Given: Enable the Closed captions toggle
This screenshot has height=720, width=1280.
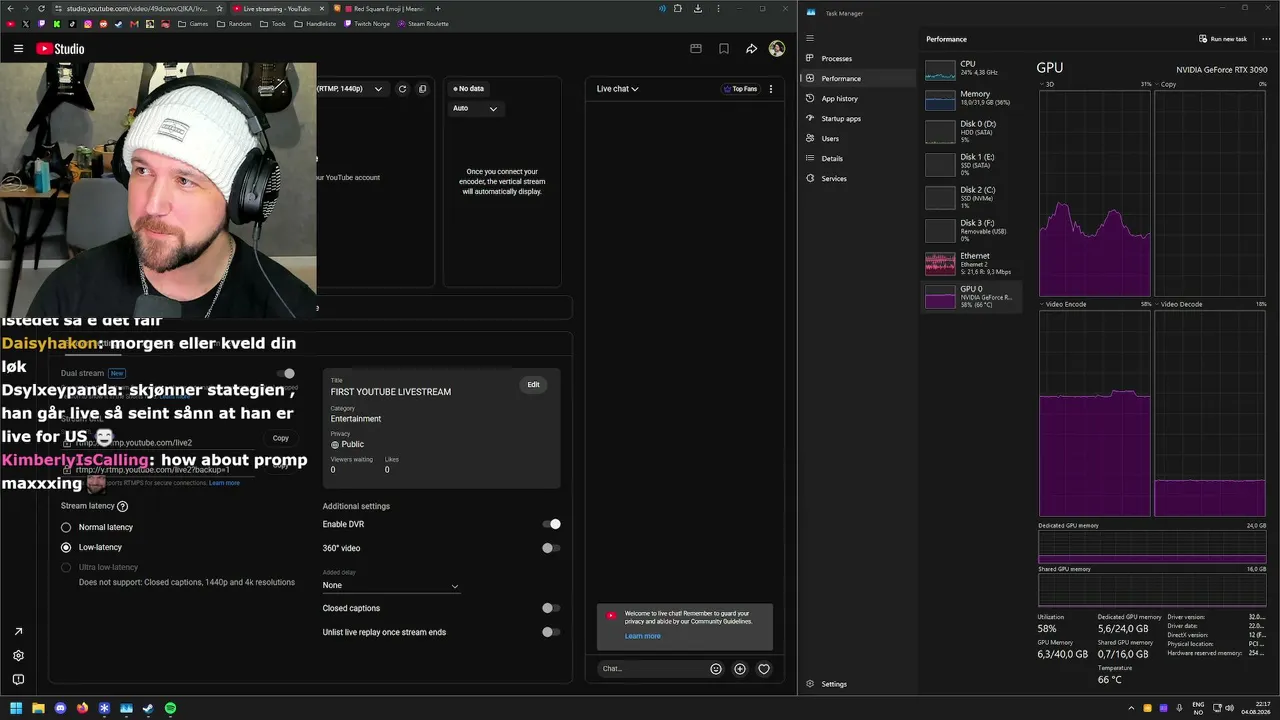Looking at the screenshot, I should pos(551,608).
